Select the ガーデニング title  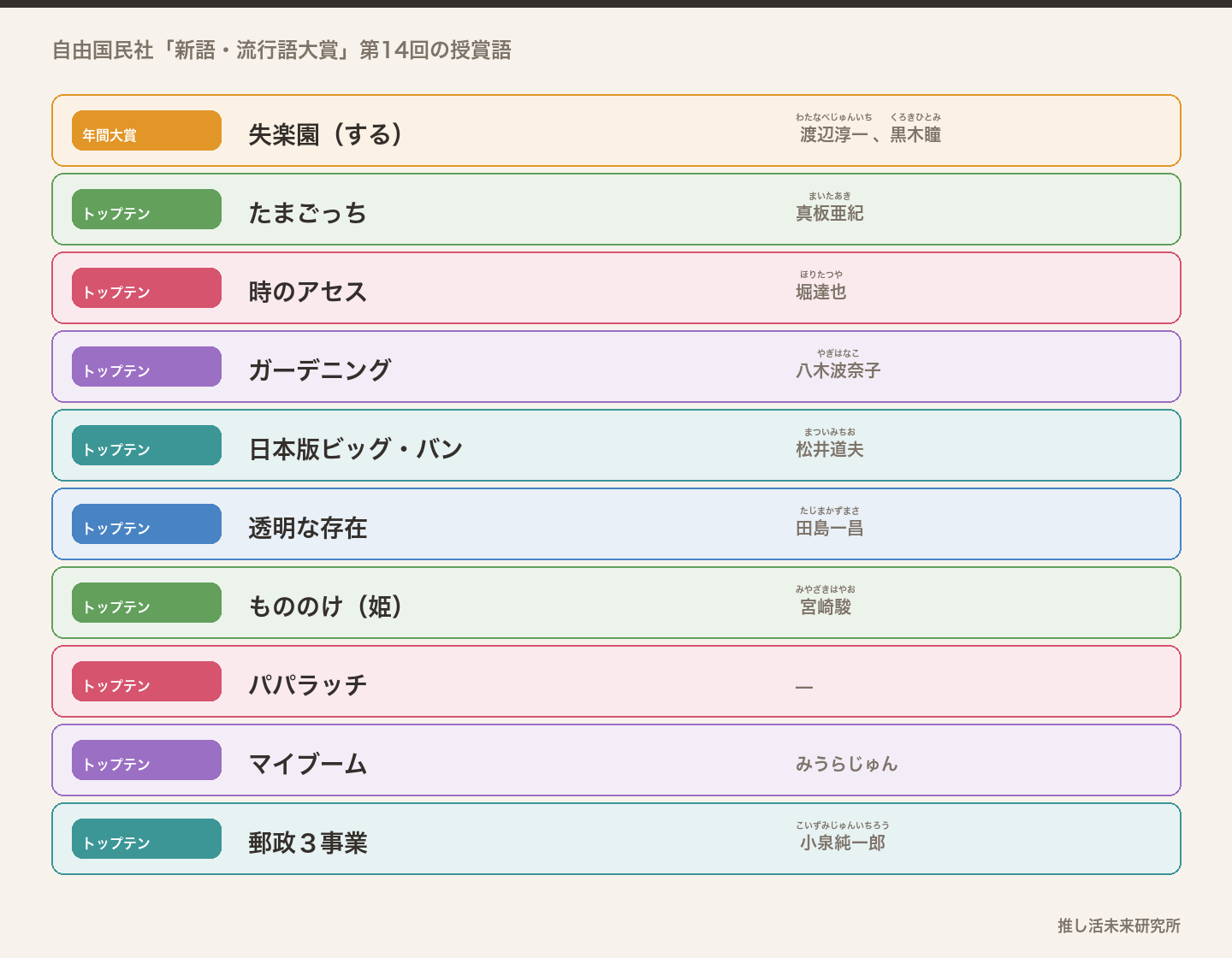pyautogui.click(x=319, y=370)
